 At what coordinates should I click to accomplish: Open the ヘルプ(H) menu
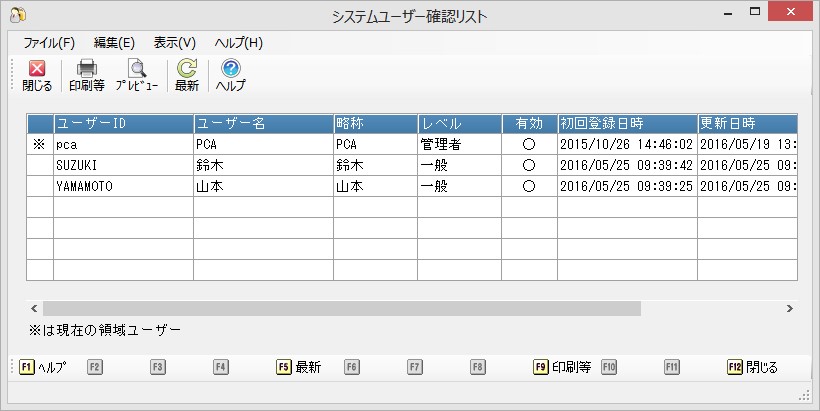[x=239, y=43]
